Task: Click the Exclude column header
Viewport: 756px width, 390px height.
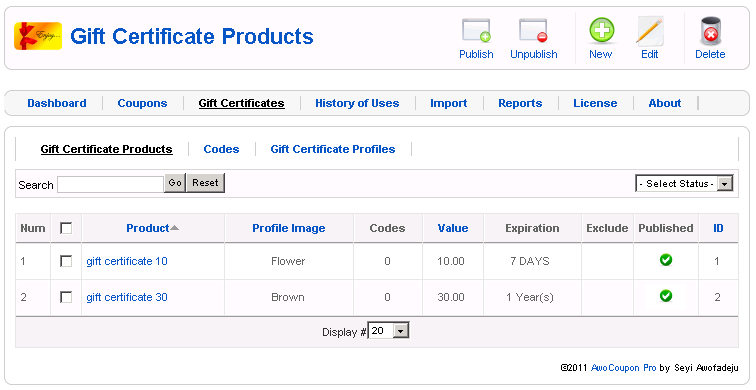Action: point(607,228)
